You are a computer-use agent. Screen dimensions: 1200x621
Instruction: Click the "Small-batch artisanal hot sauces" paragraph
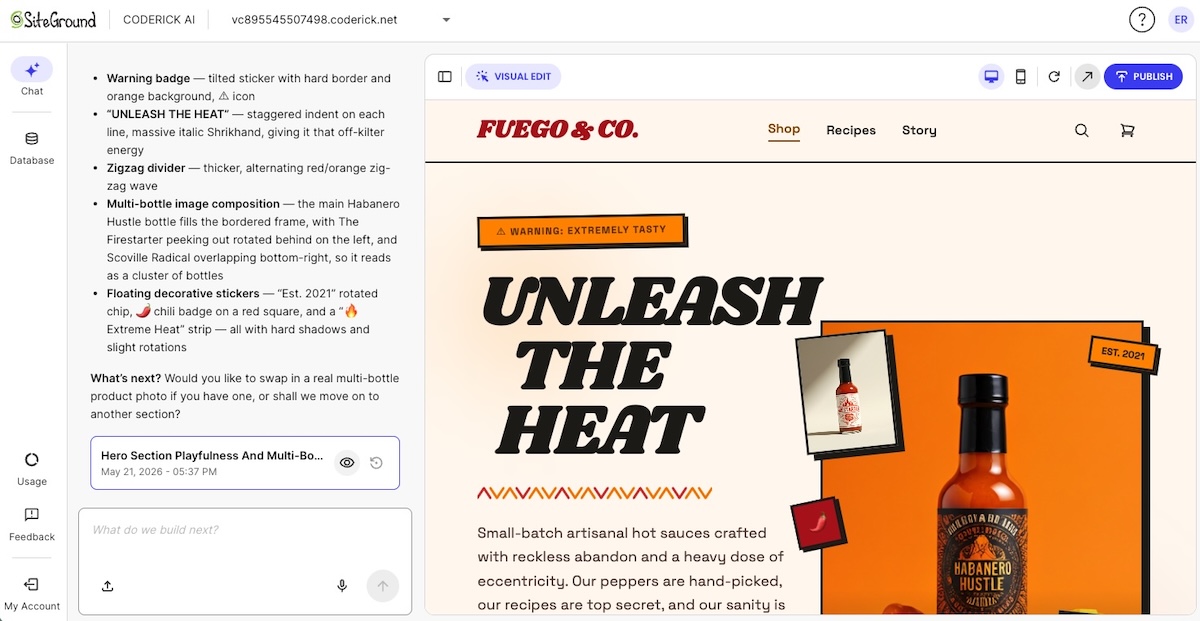pyautogui.click(x=631, y=568)
